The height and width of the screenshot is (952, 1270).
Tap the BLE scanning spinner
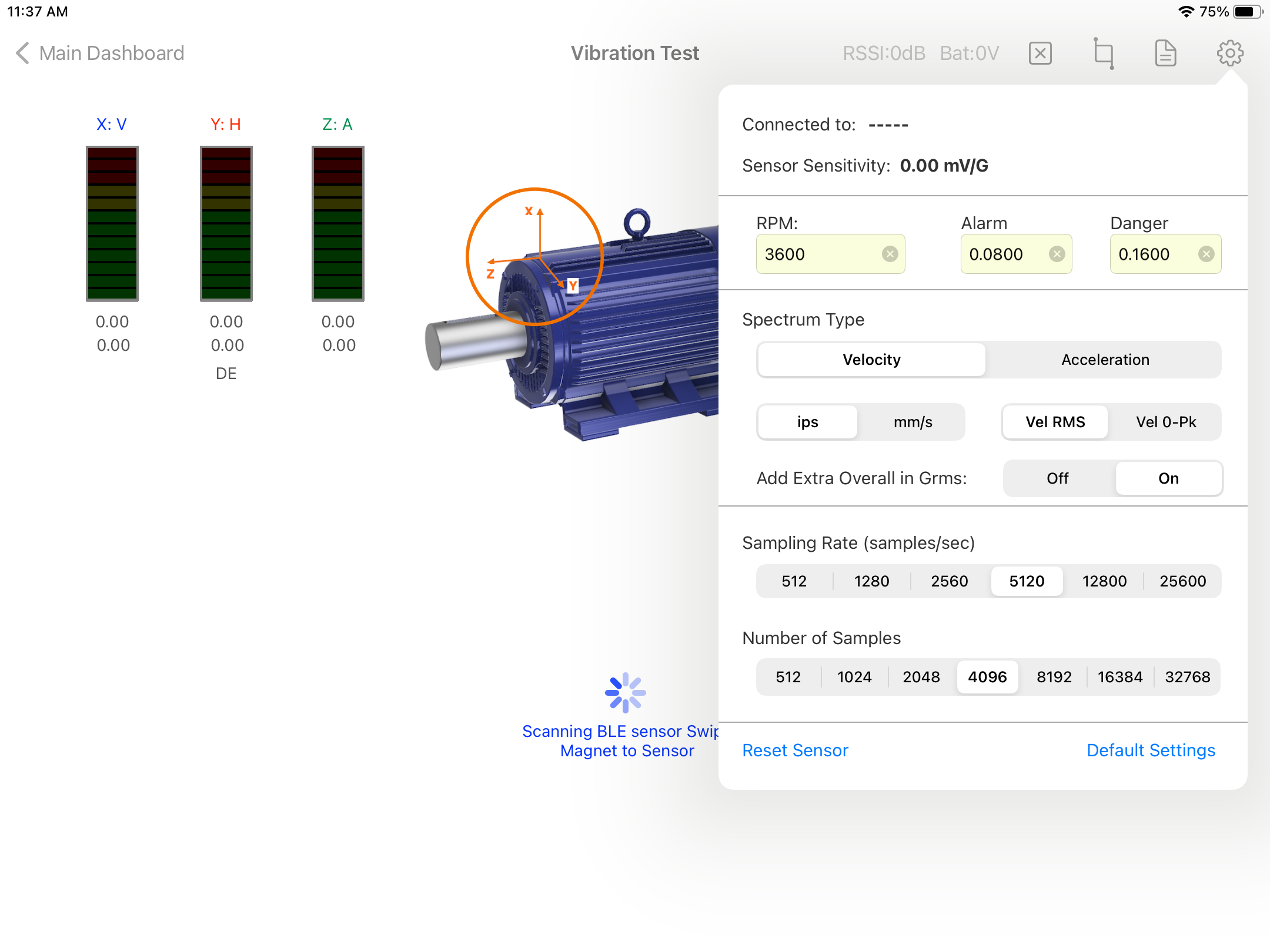[x=626, y=692]
